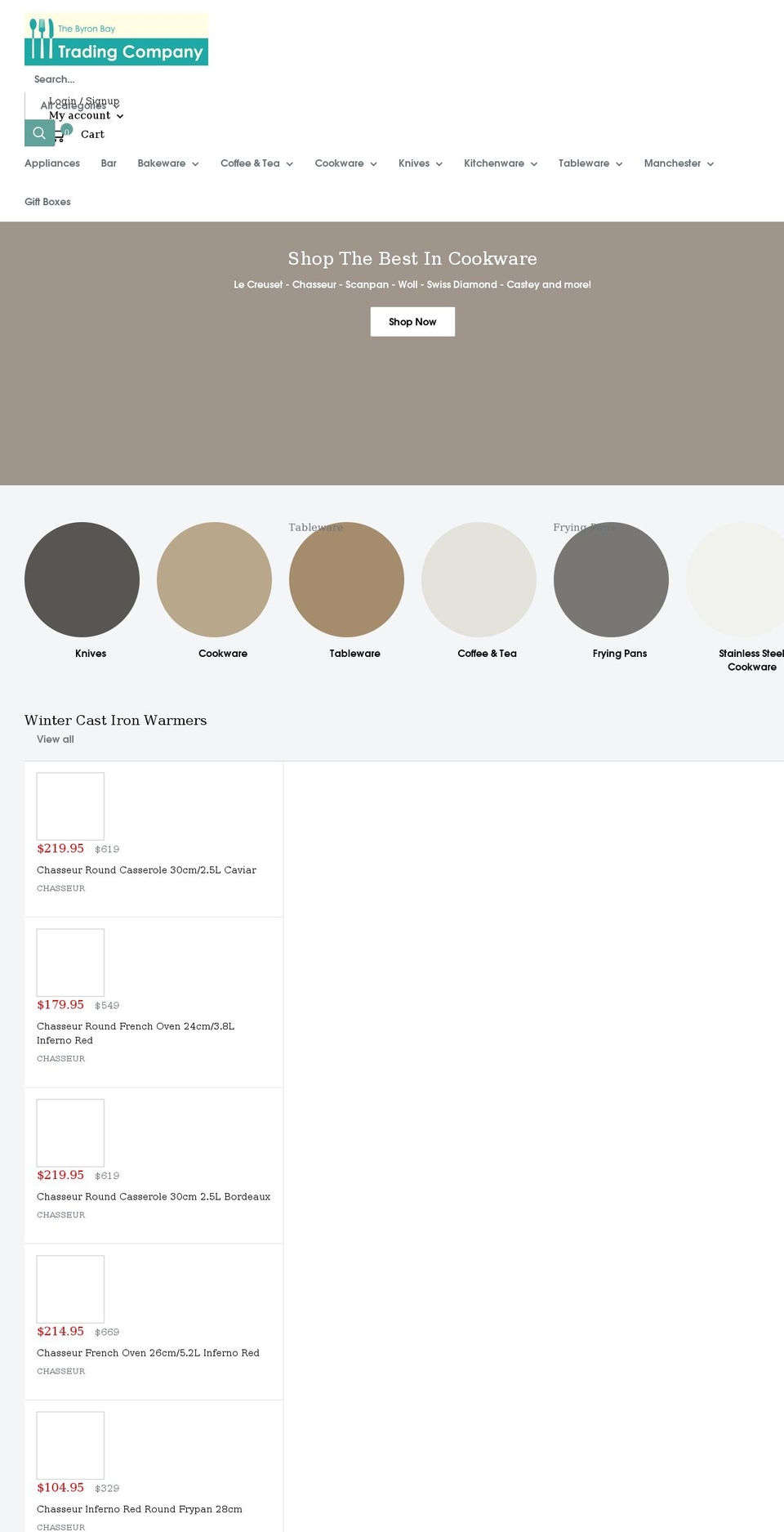The height and width of the screenshot is (1532, 784).
Task: Click the $329 original price
Action: point(107,1489)
